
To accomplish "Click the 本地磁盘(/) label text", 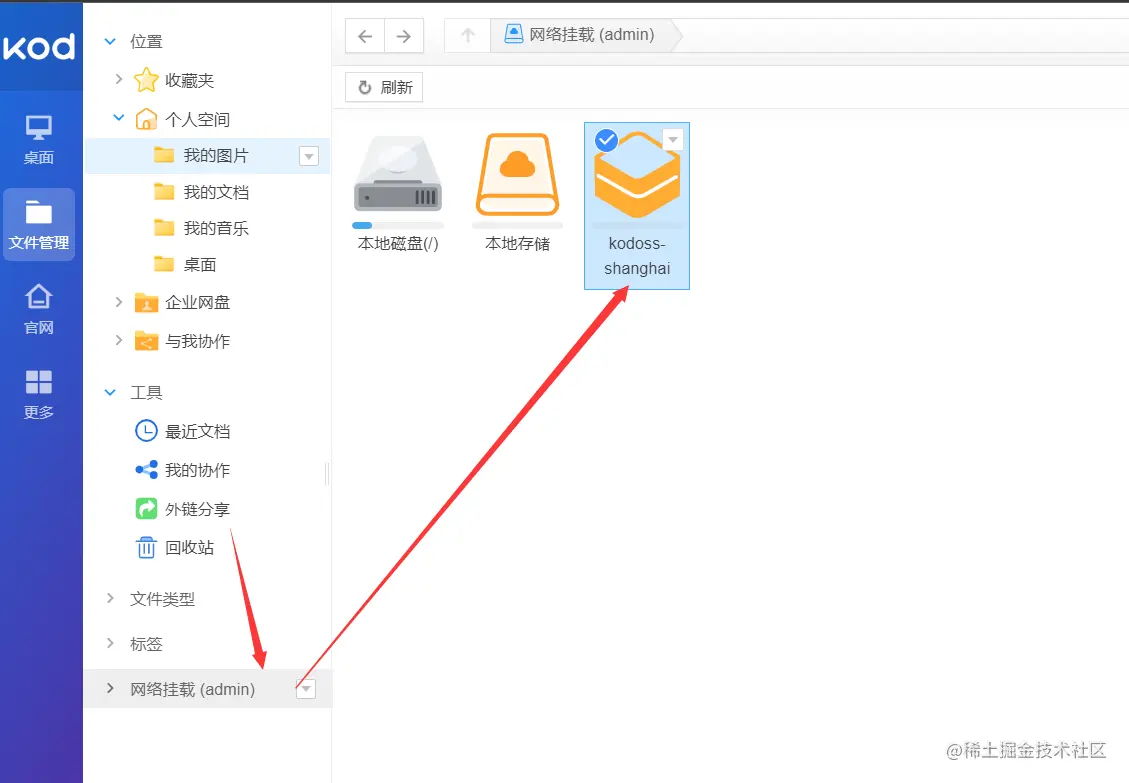I will tap(398, 243).
